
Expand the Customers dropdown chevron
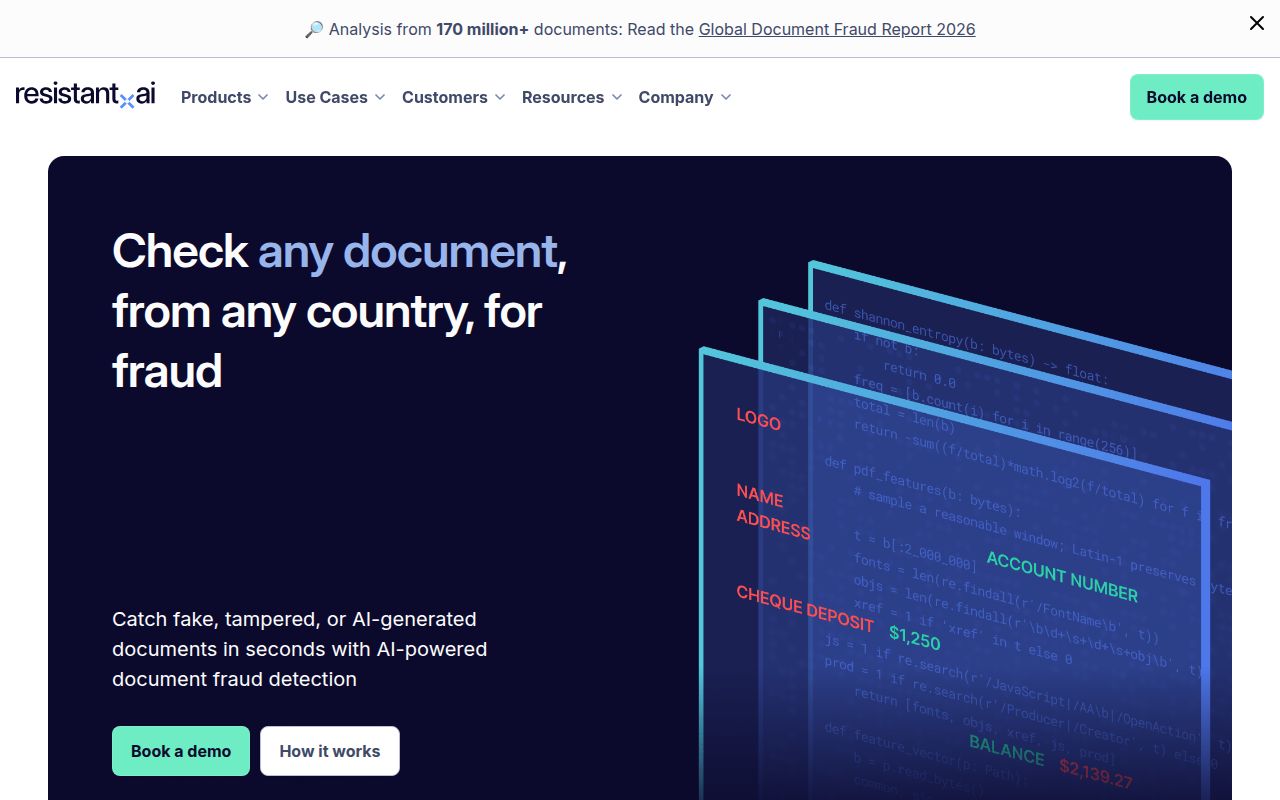pos(500,97)
